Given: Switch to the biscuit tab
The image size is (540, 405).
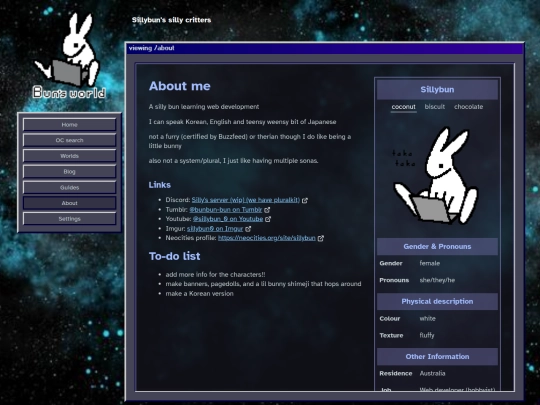Looking at the screenshot, I should (435, 107).
